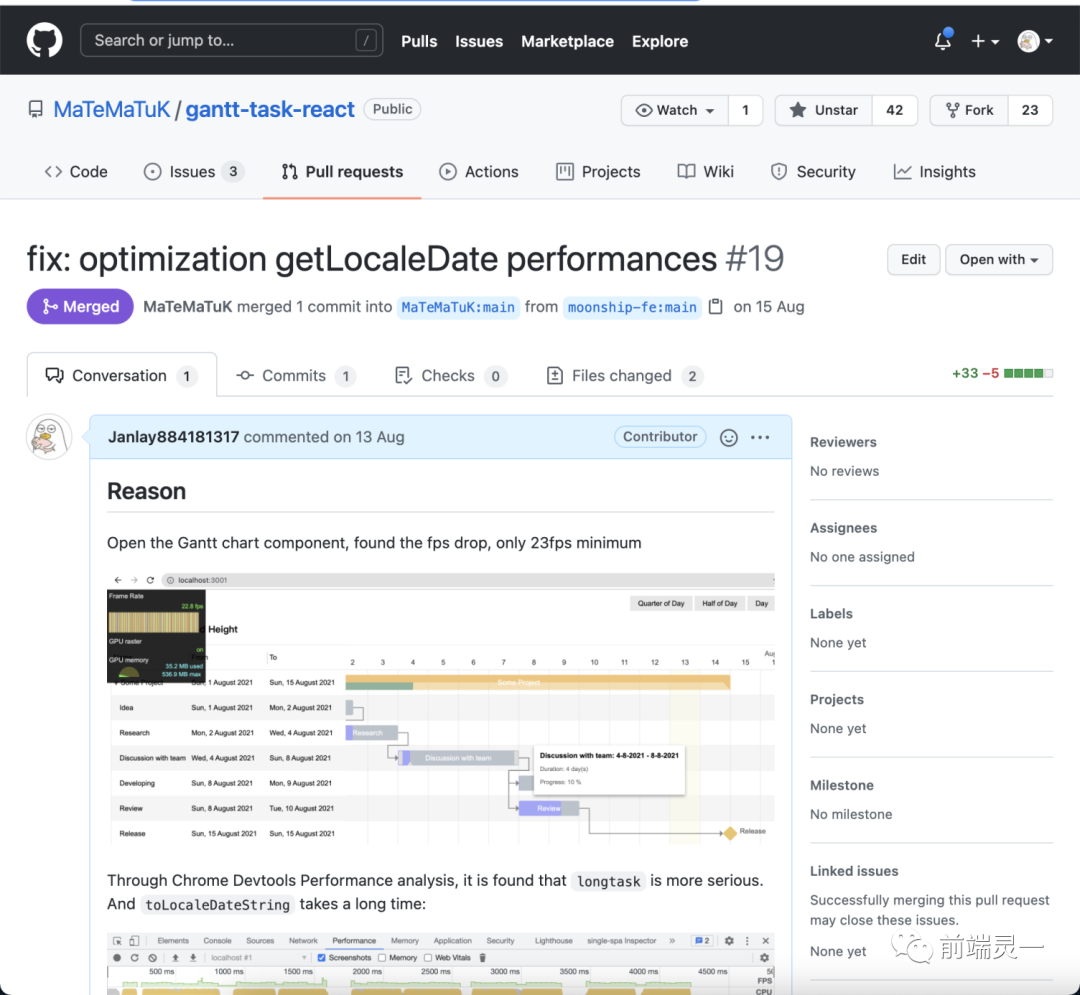Select the Commits tab
Screen dimensions: 1080x995
[x=295, y=375]
